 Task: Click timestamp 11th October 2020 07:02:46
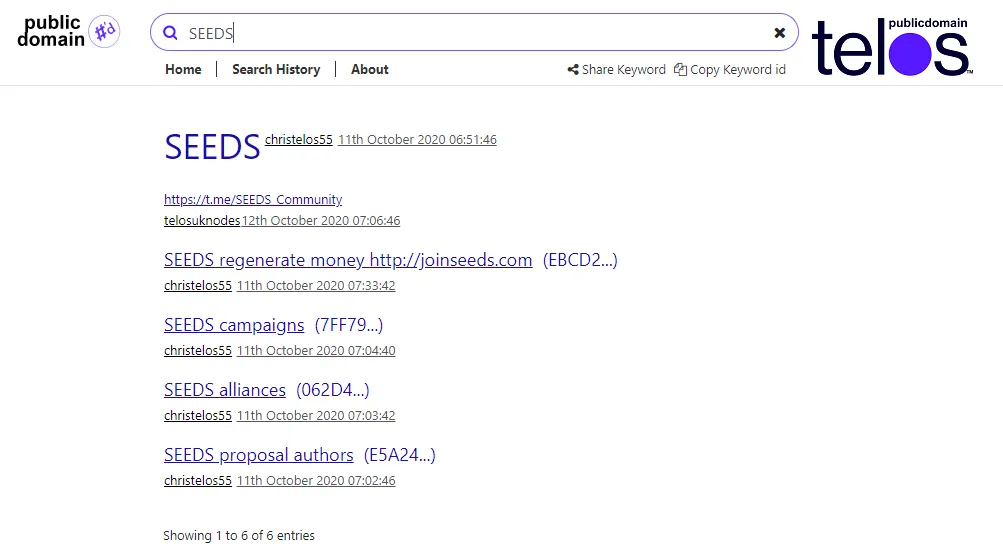tap(316, 480)
